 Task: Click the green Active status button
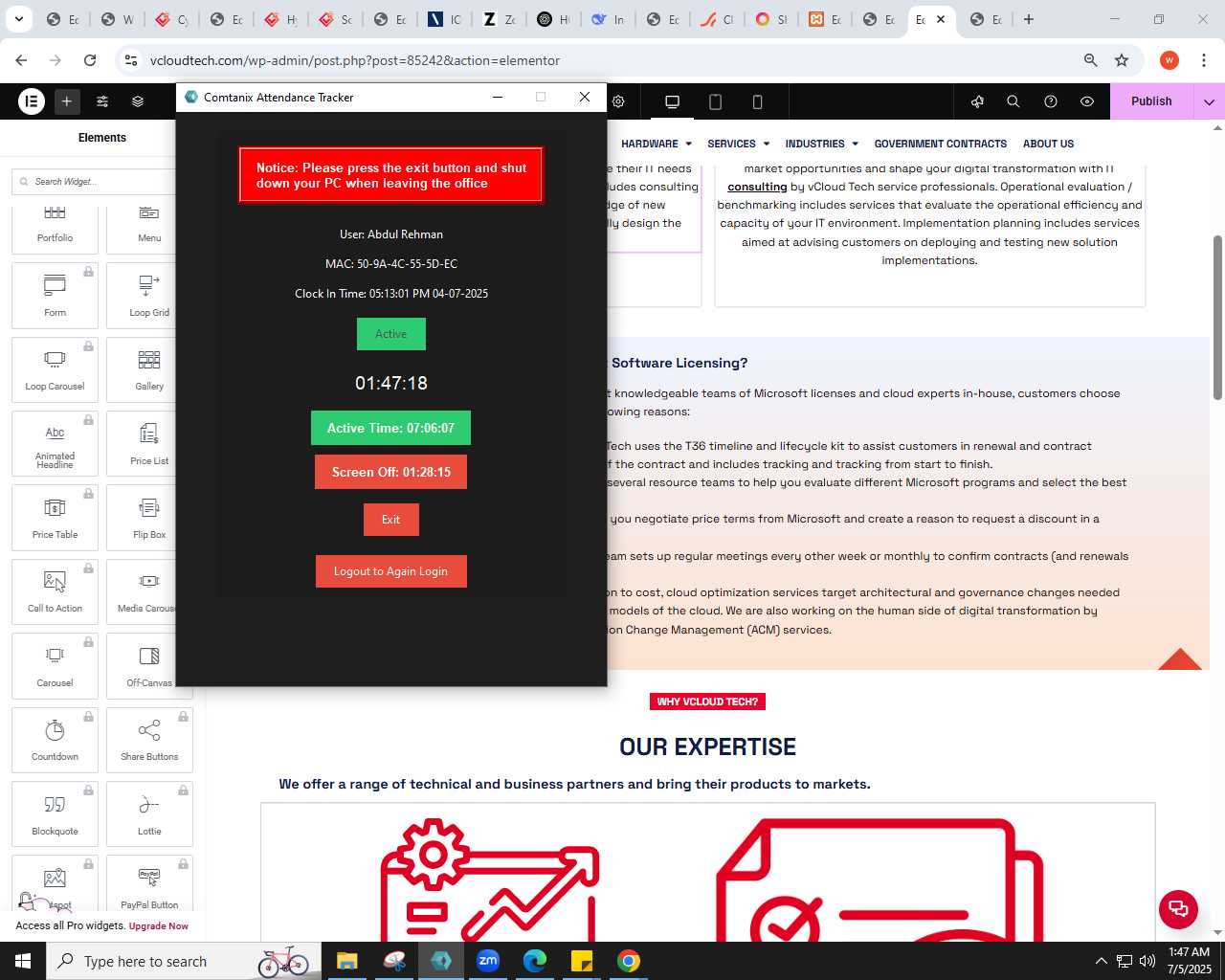(x=390, y=334)
